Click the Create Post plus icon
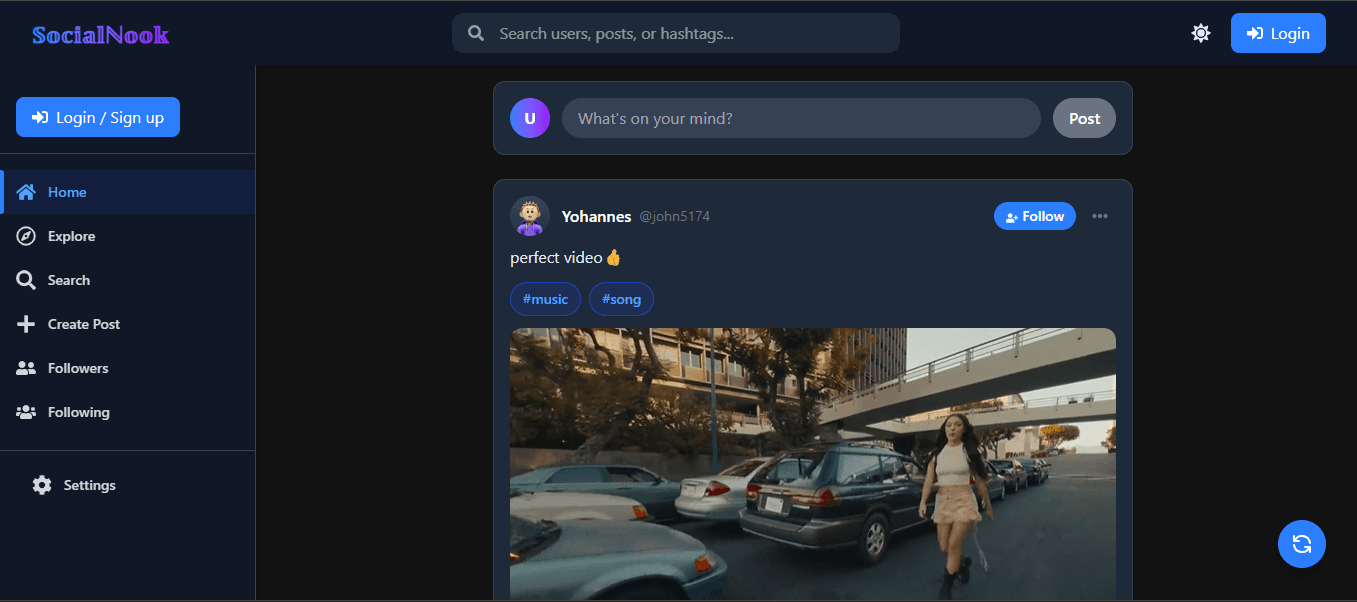1357x602 pixels. point(26,324)
